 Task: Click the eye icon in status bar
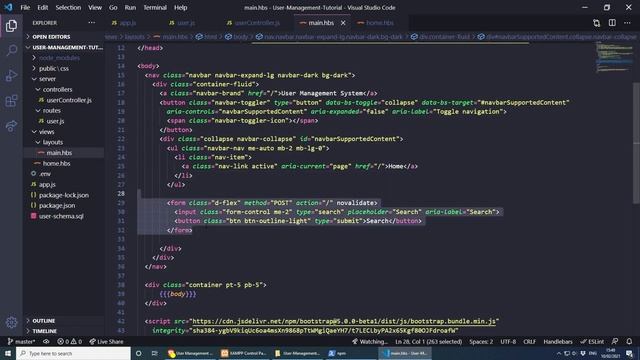coord(46,341)
